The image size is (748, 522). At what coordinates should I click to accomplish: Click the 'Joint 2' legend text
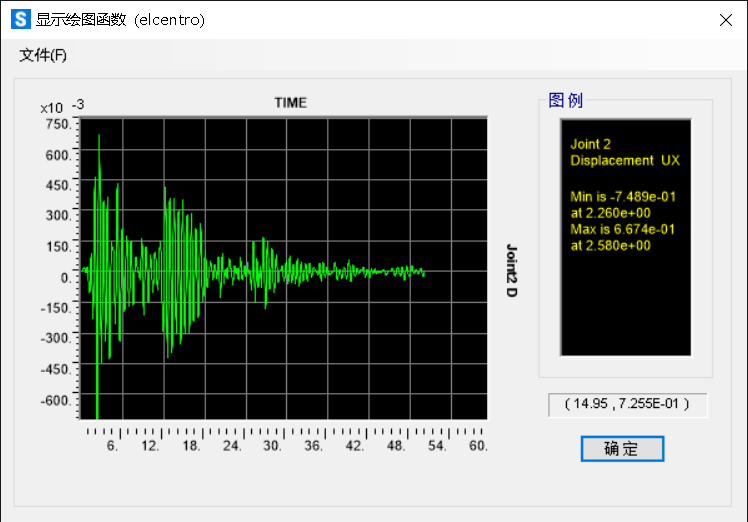591,144
